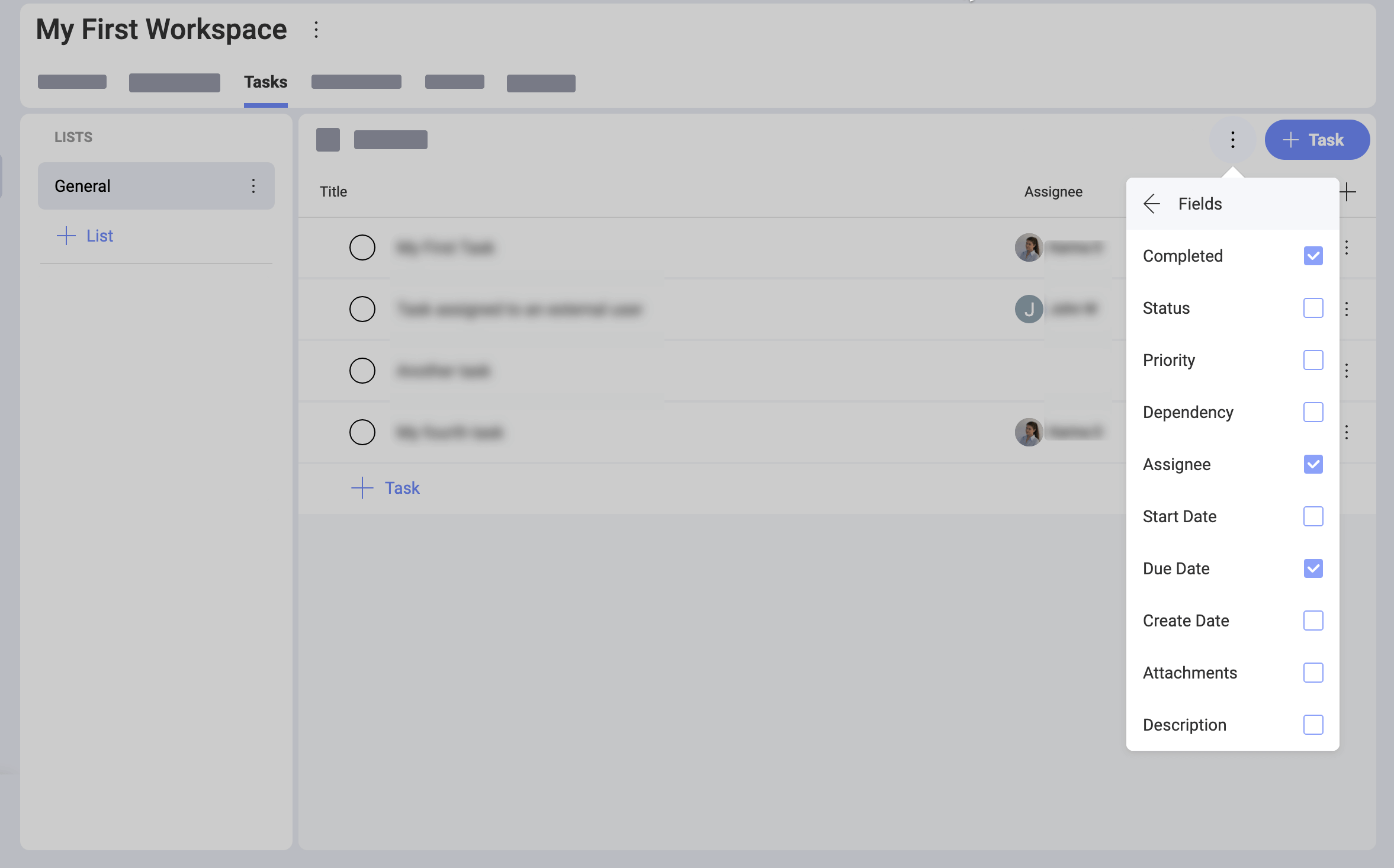Enable the Due Date toggle

tap(1313, 568)
